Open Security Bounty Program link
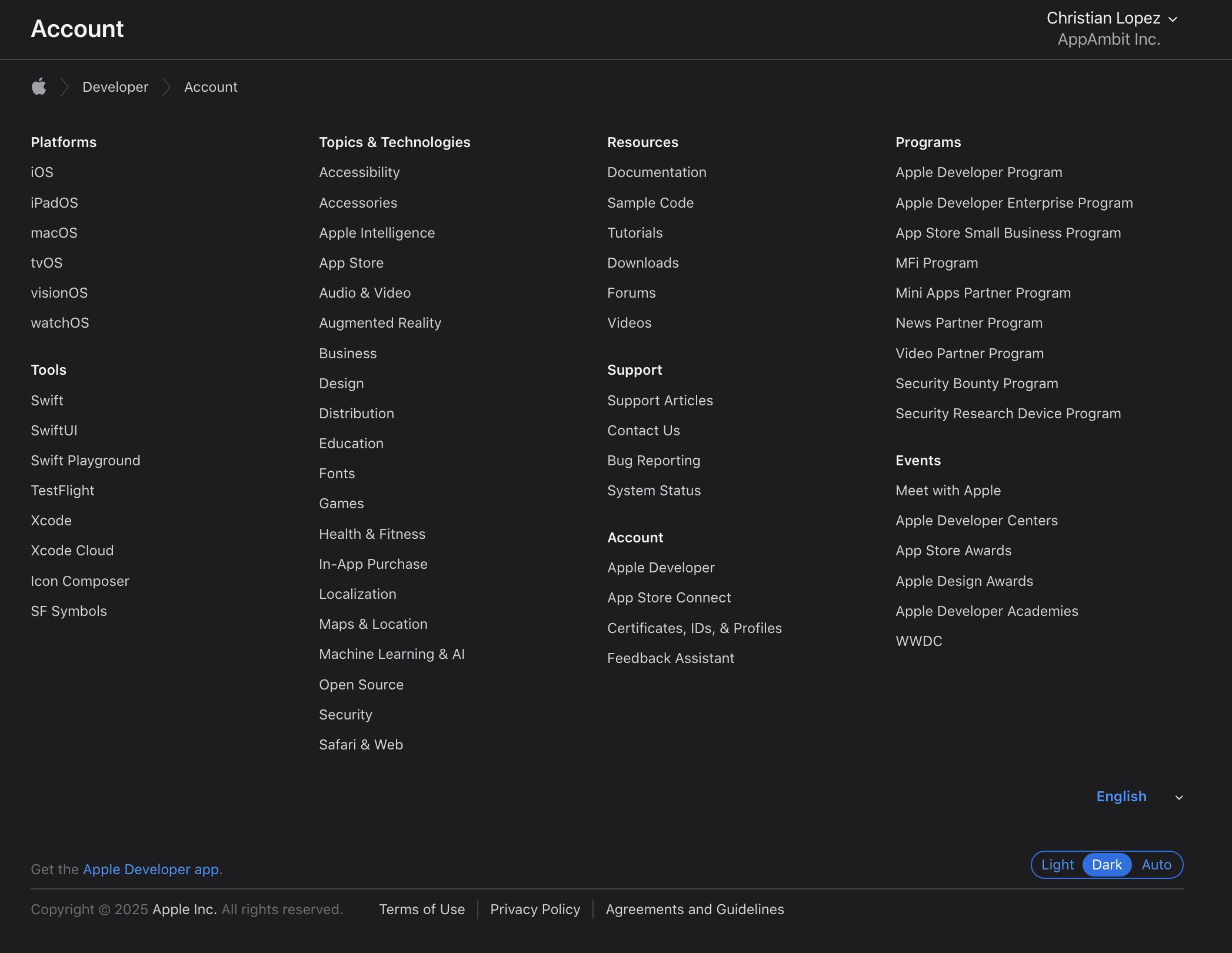The image size is (1232, 953). [977, 384]
